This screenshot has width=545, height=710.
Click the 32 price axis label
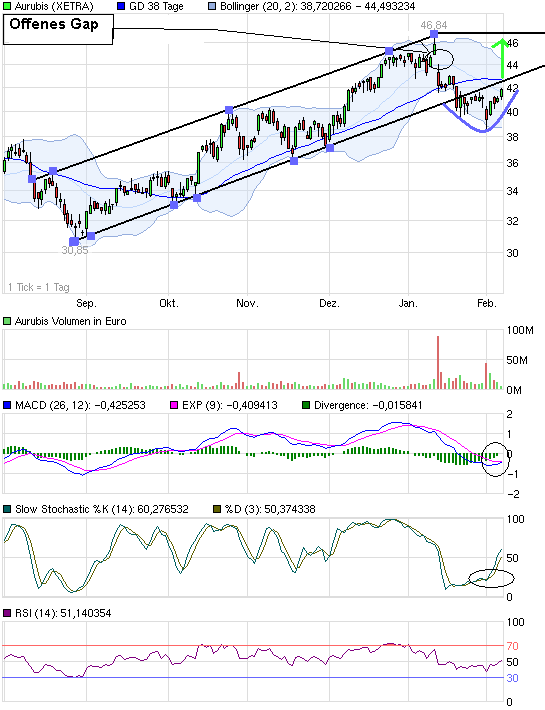512,221
